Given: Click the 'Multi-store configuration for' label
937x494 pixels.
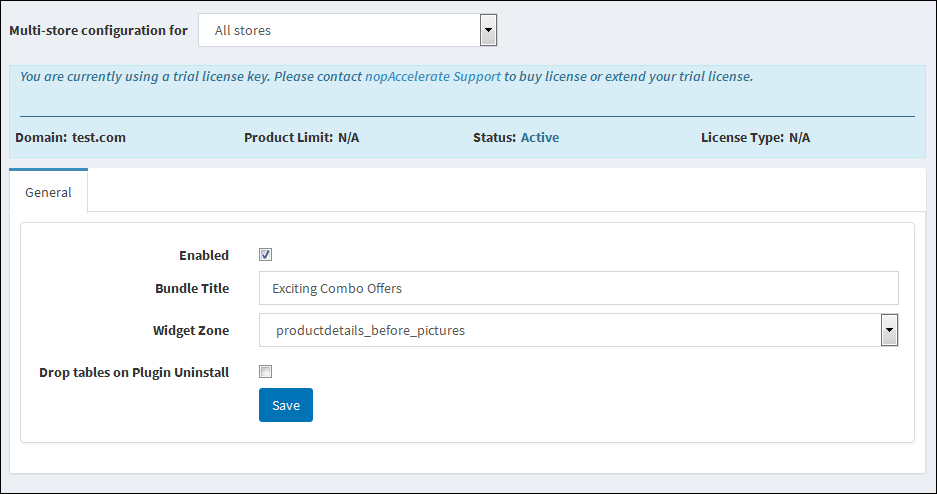Looking at the screenshot, I should tap(98, 30).
